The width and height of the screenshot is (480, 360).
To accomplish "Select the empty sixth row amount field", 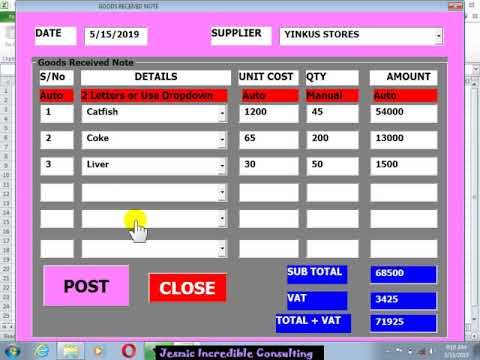I will pyautogui.click(x=403, y=249).
